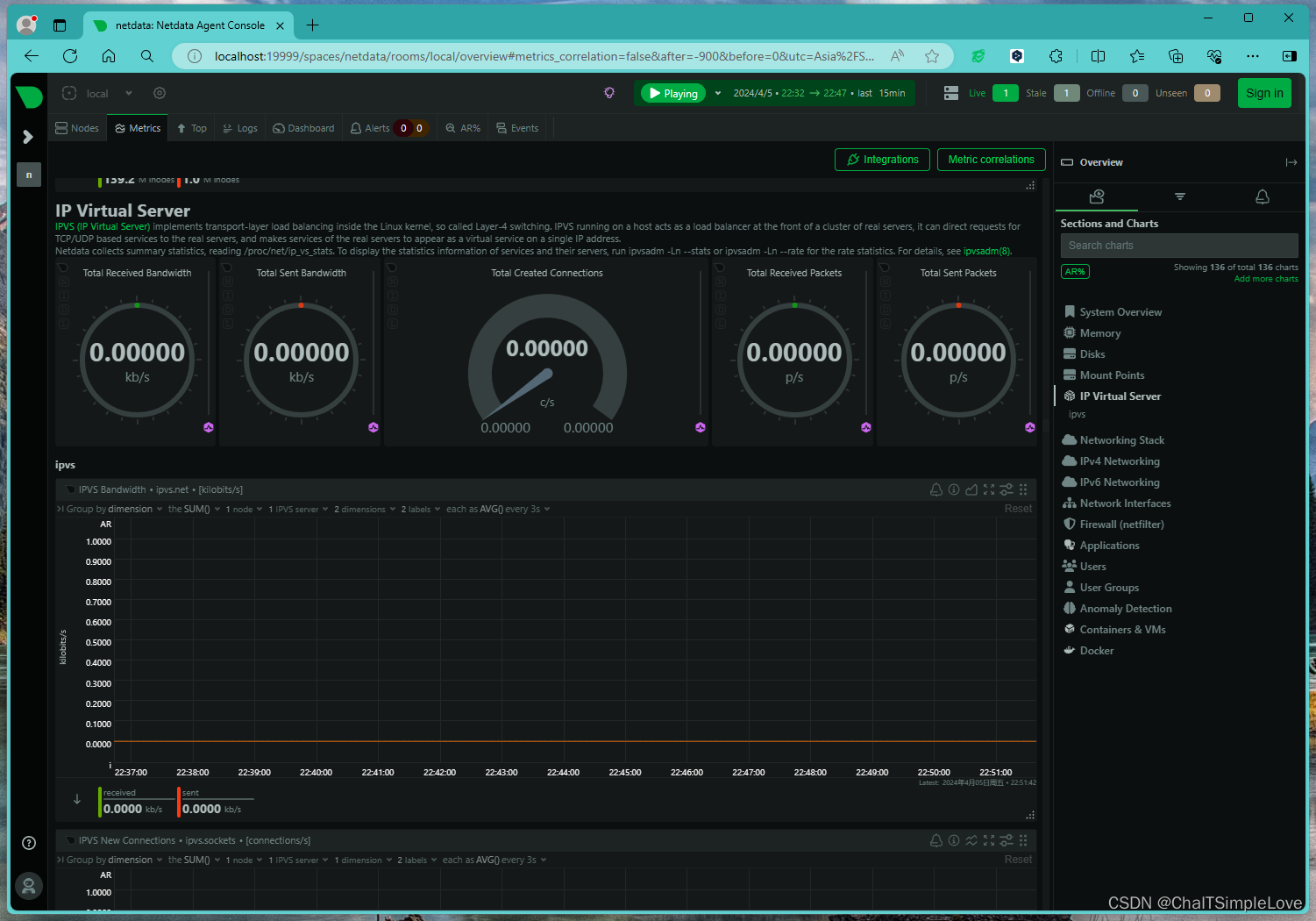Viewport: 1316px width, 921px height.
Task: Open 1 node dropdown on IPVS Bandwidth
Action: [244, 509]
